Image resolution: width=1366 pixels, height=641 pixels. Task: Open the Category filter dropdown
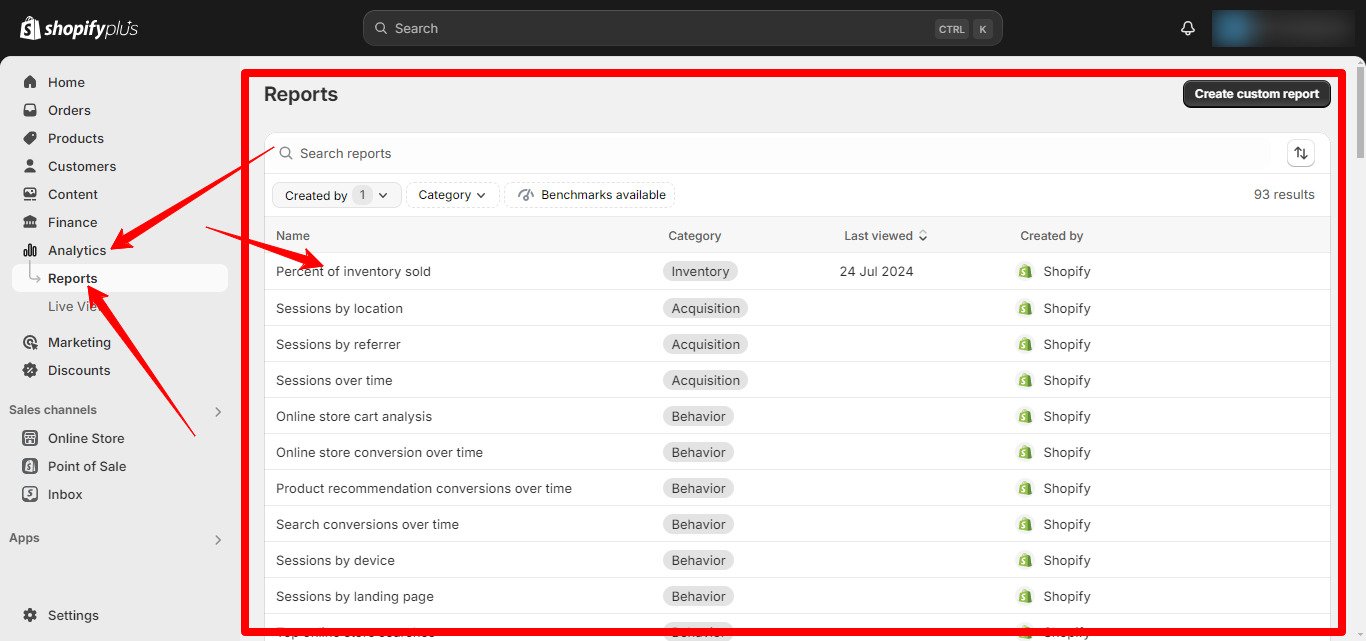click(x=452, y=195)
